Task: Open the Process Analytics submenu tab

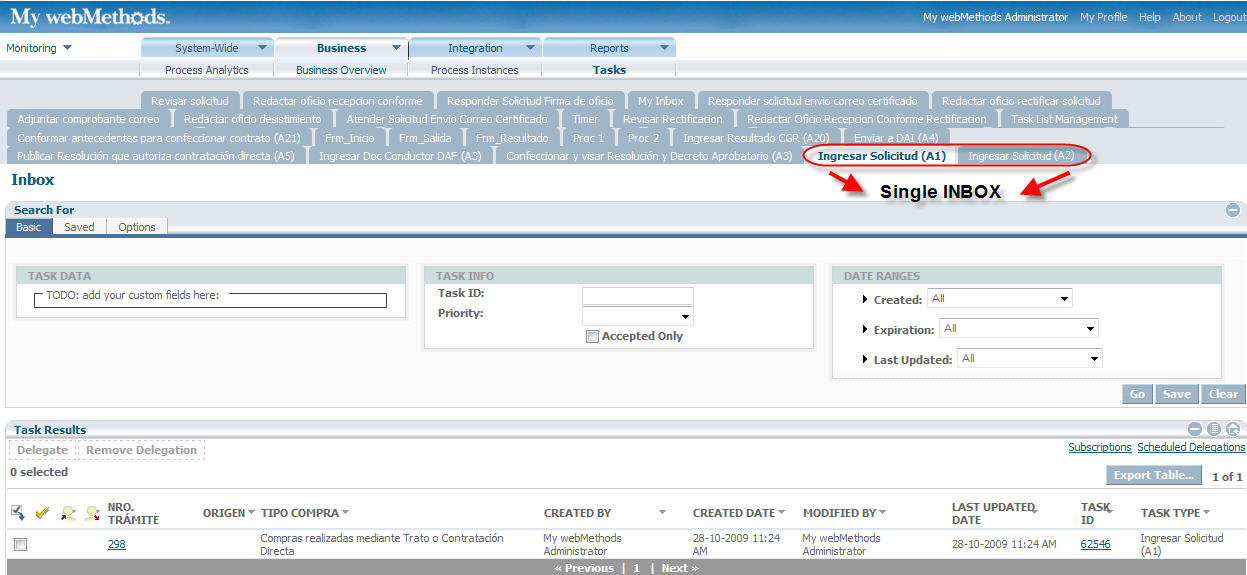Action: 206,70
